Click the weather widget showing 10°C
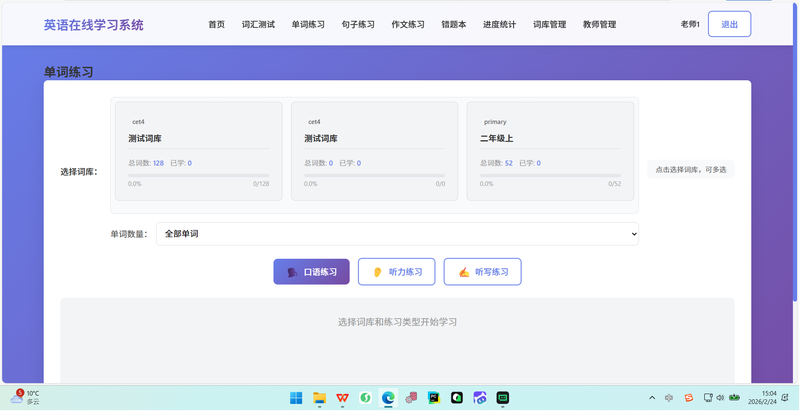 click(x=27, y=398)
